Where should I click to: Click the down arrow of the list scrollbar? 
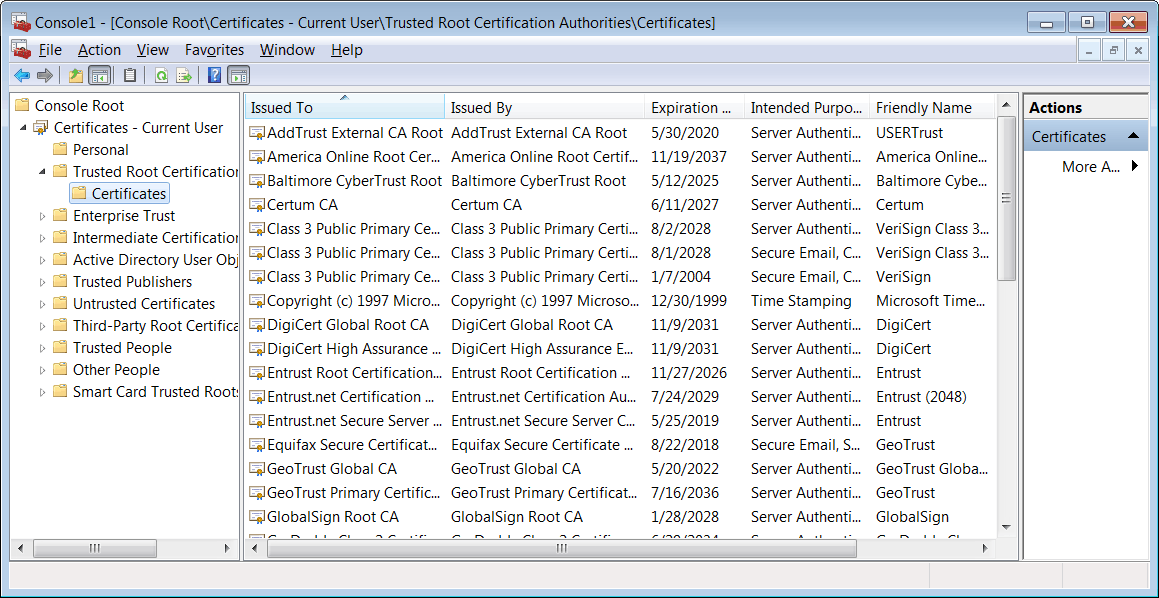point(1005,528)
